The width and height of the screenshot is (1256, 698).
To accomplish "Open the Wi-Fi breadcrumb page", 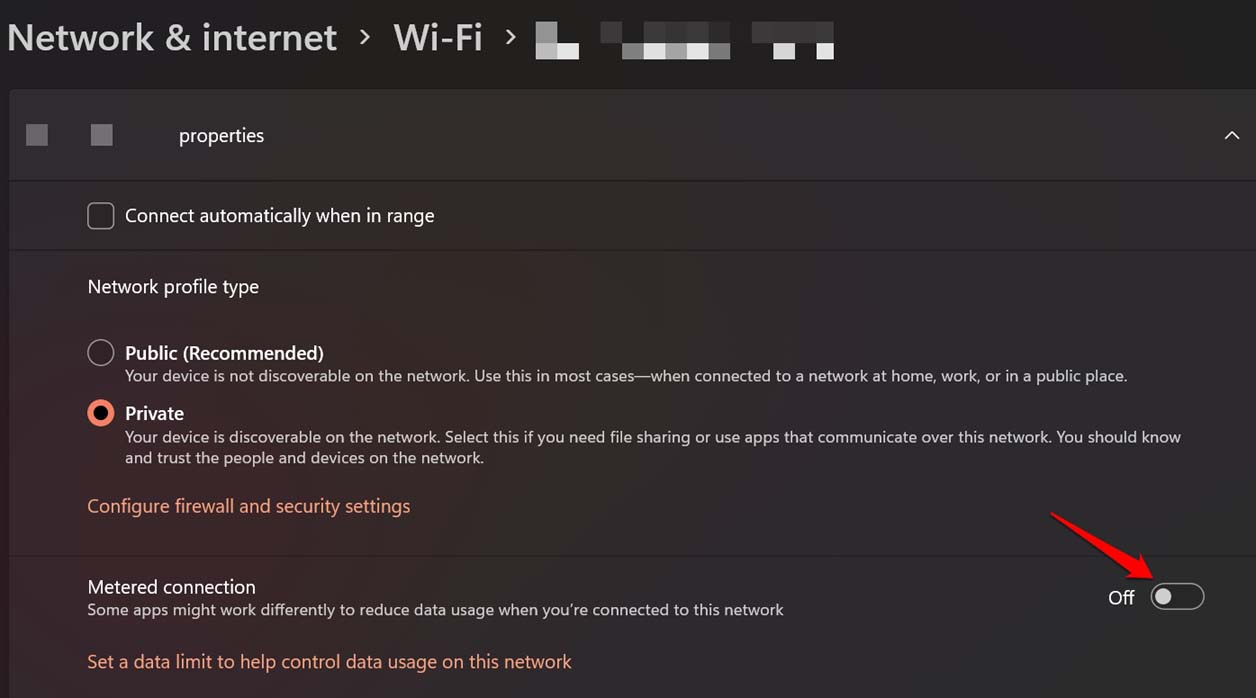I will pos(438,38).
